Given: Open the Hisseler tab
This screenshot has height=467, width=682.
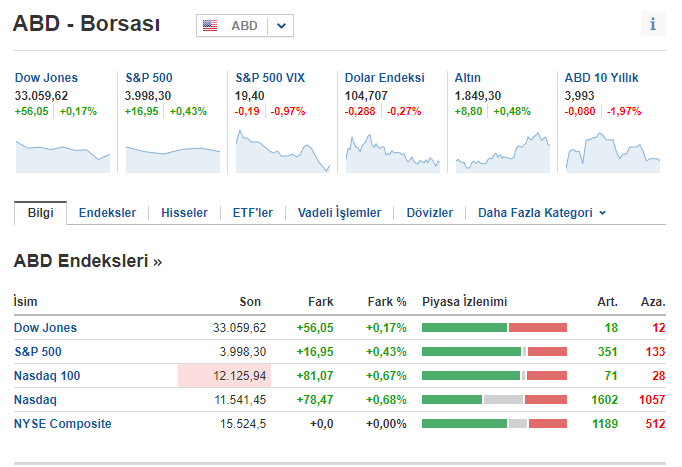Looking at the screenshot, I should [x=184, y=213].
